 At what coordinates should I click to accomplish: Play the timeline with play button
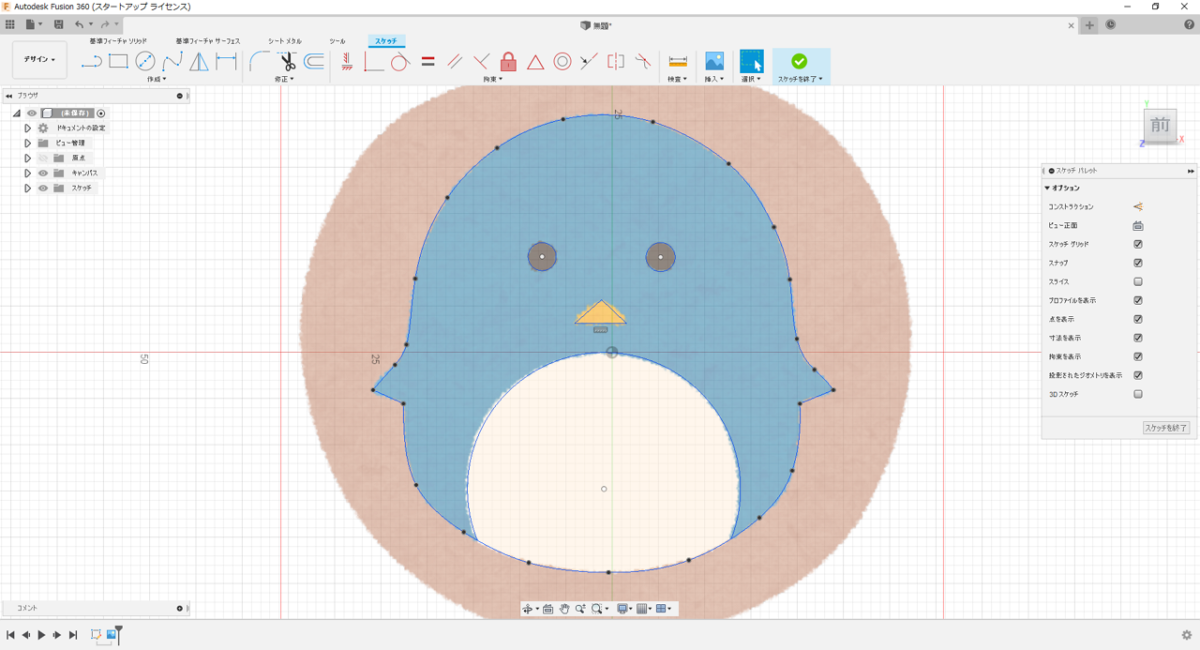click(41, 635)
